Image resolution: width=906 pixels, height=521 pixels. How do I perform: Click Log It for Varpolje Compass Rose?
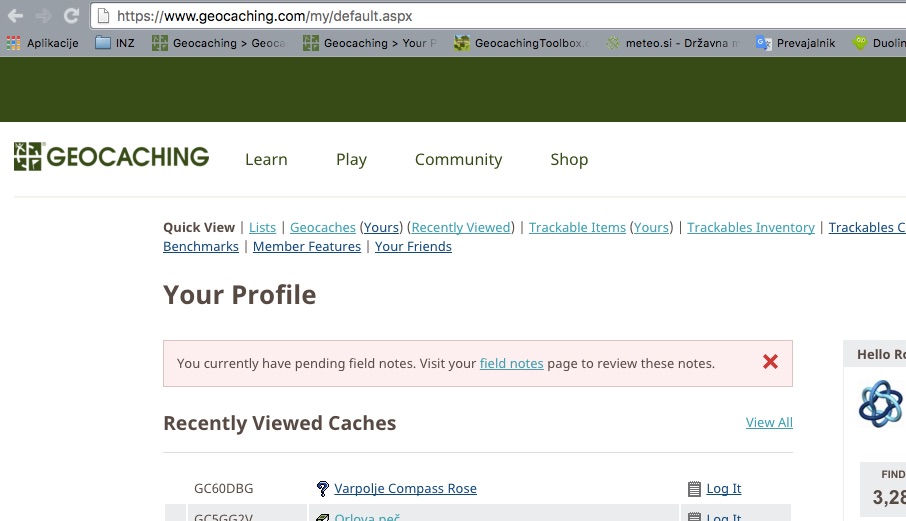723,489
